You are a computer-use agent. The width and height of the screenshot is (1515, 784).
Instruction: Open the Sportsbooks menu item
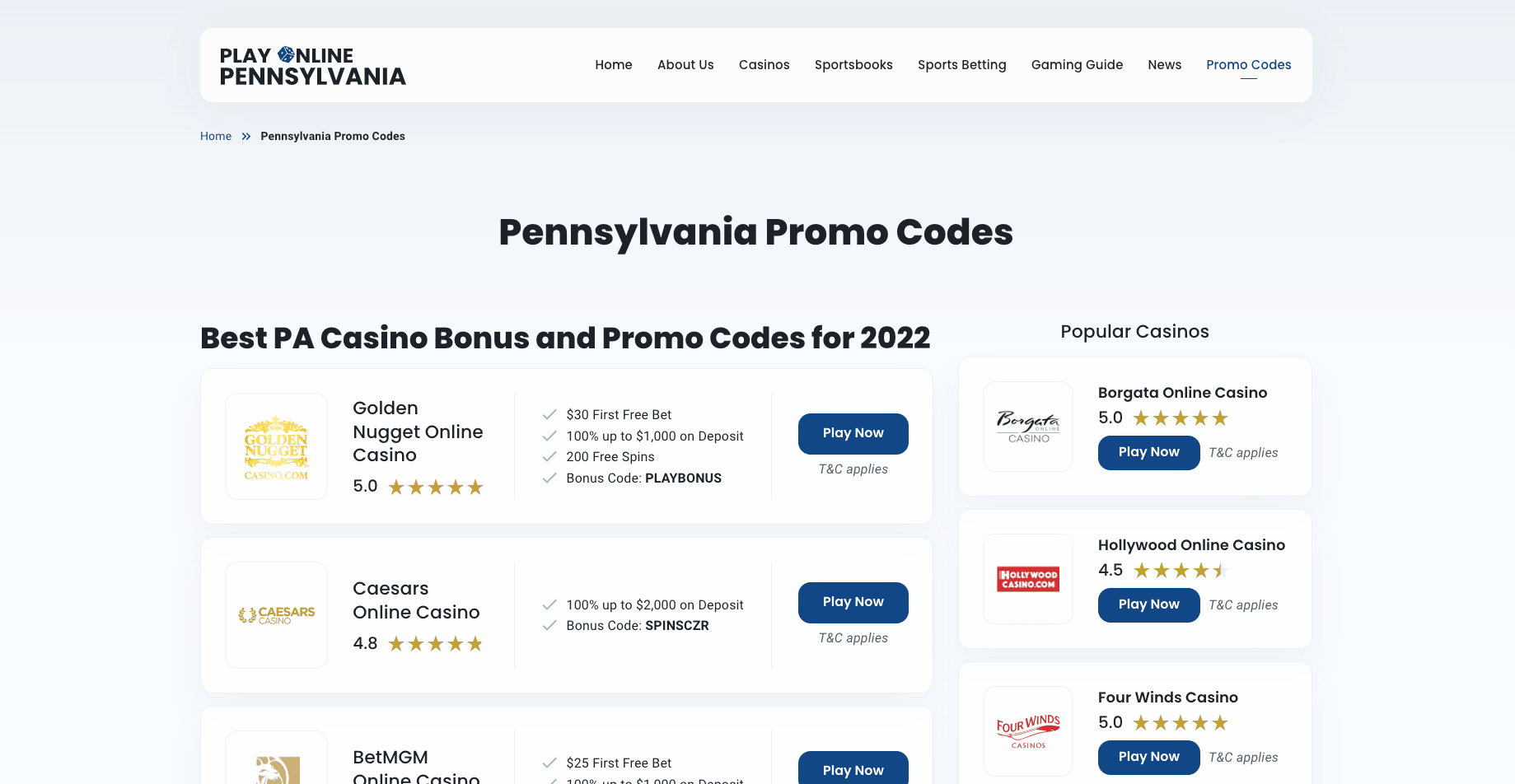853,65
